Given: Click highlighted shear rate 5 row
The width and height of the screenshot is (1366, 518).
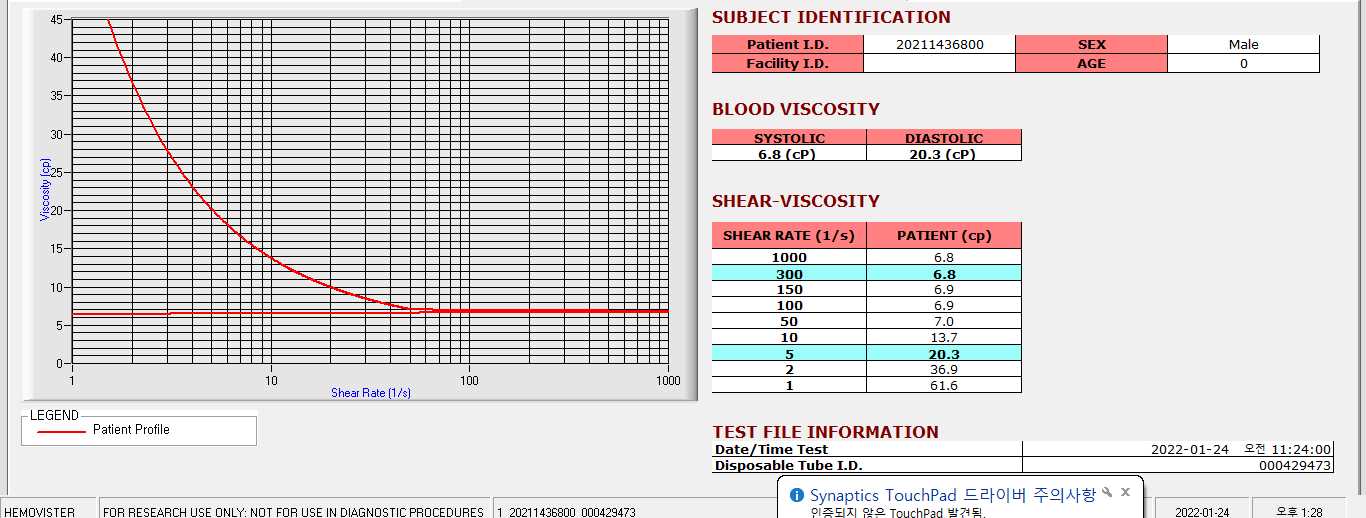Looking at the screenshot, I should (866, 354).
